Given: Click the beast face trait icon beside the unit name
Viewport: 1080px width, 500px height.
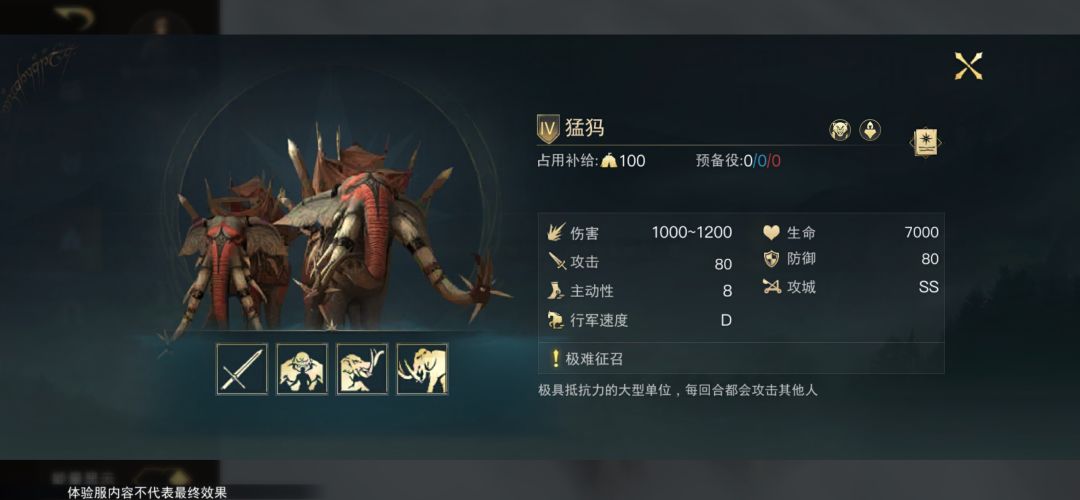Looking at the screenshot, I should click(840, 130).
